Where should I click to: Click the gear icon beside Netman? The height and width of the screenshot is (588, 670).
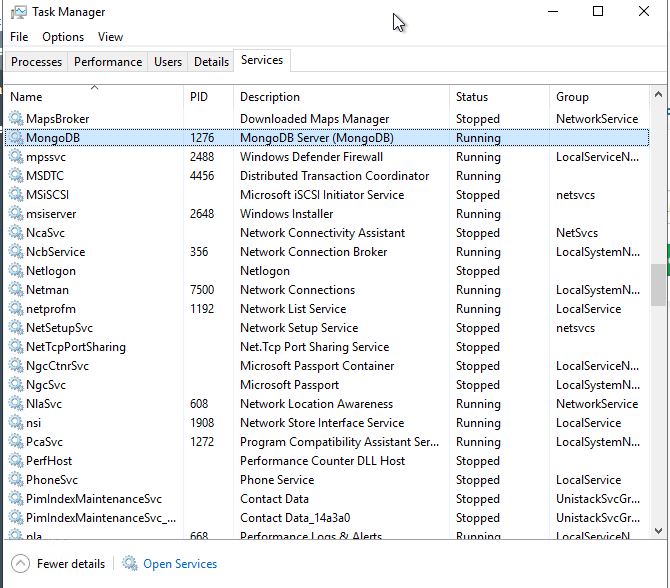(16, 289)
